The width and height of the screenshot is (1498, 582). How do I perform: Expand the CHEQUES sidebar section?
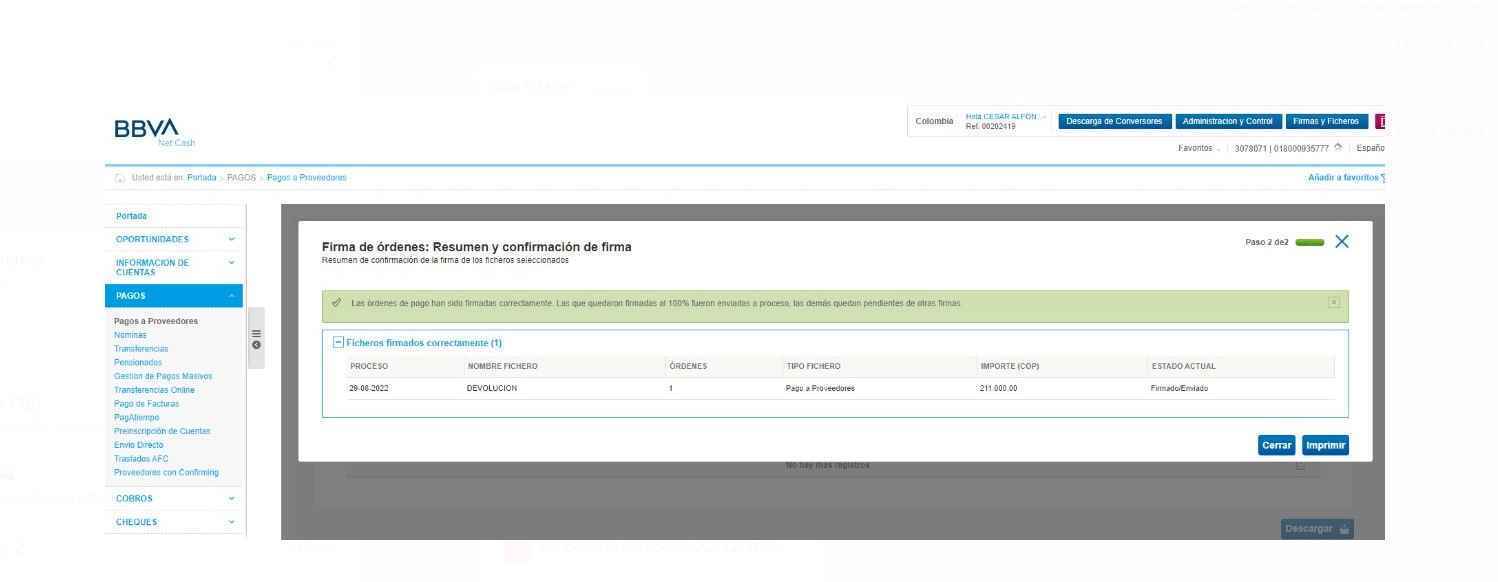(x=232, y=522)
